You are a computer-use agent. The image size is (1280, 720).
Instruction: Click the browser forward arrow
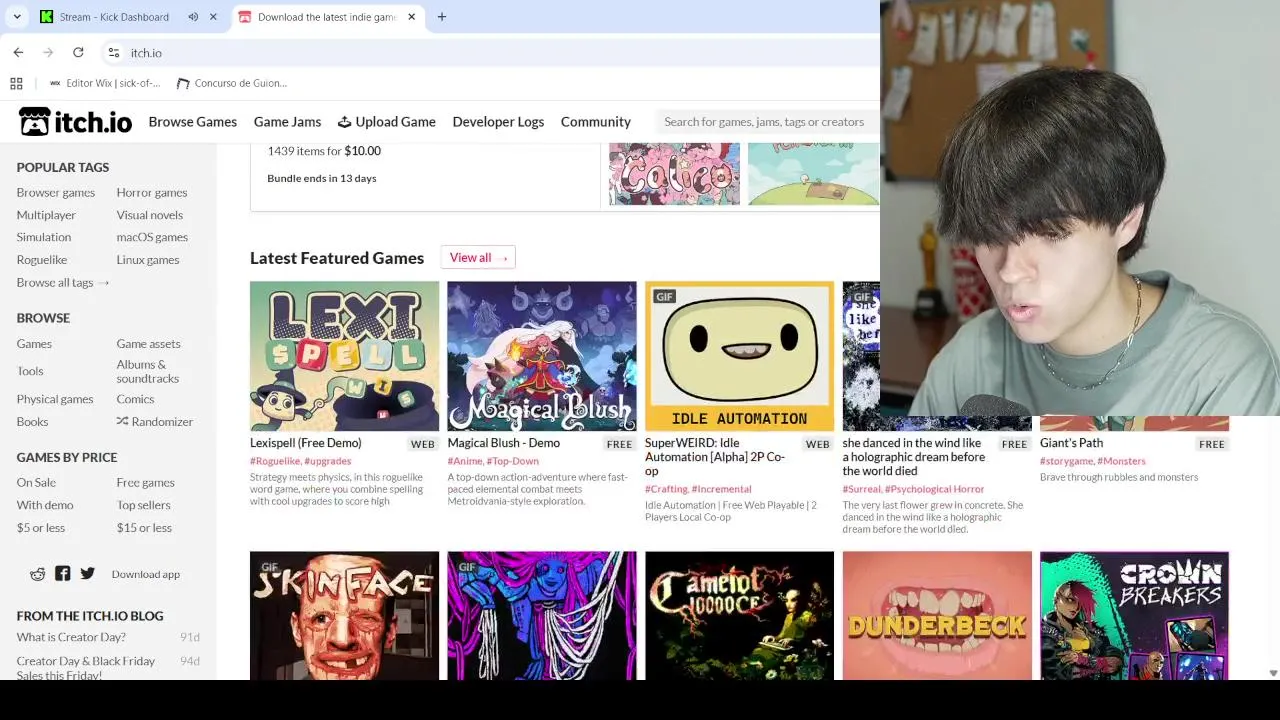(48, 52)
